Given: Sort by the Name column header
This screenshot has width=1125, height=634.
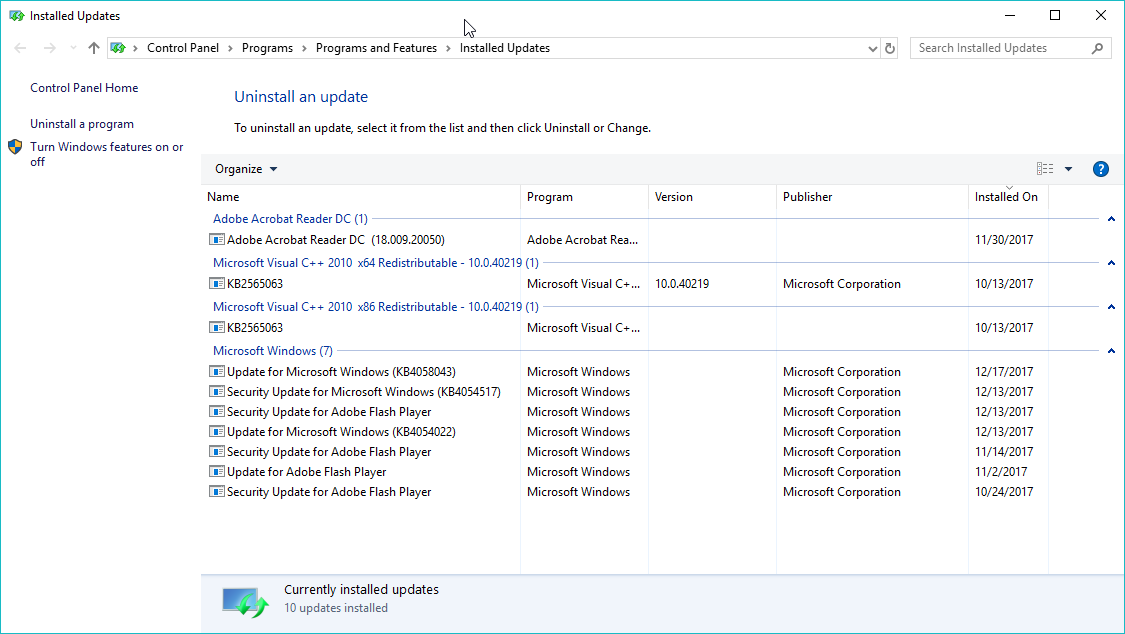Looking at the screenshot, I should 361,197.
